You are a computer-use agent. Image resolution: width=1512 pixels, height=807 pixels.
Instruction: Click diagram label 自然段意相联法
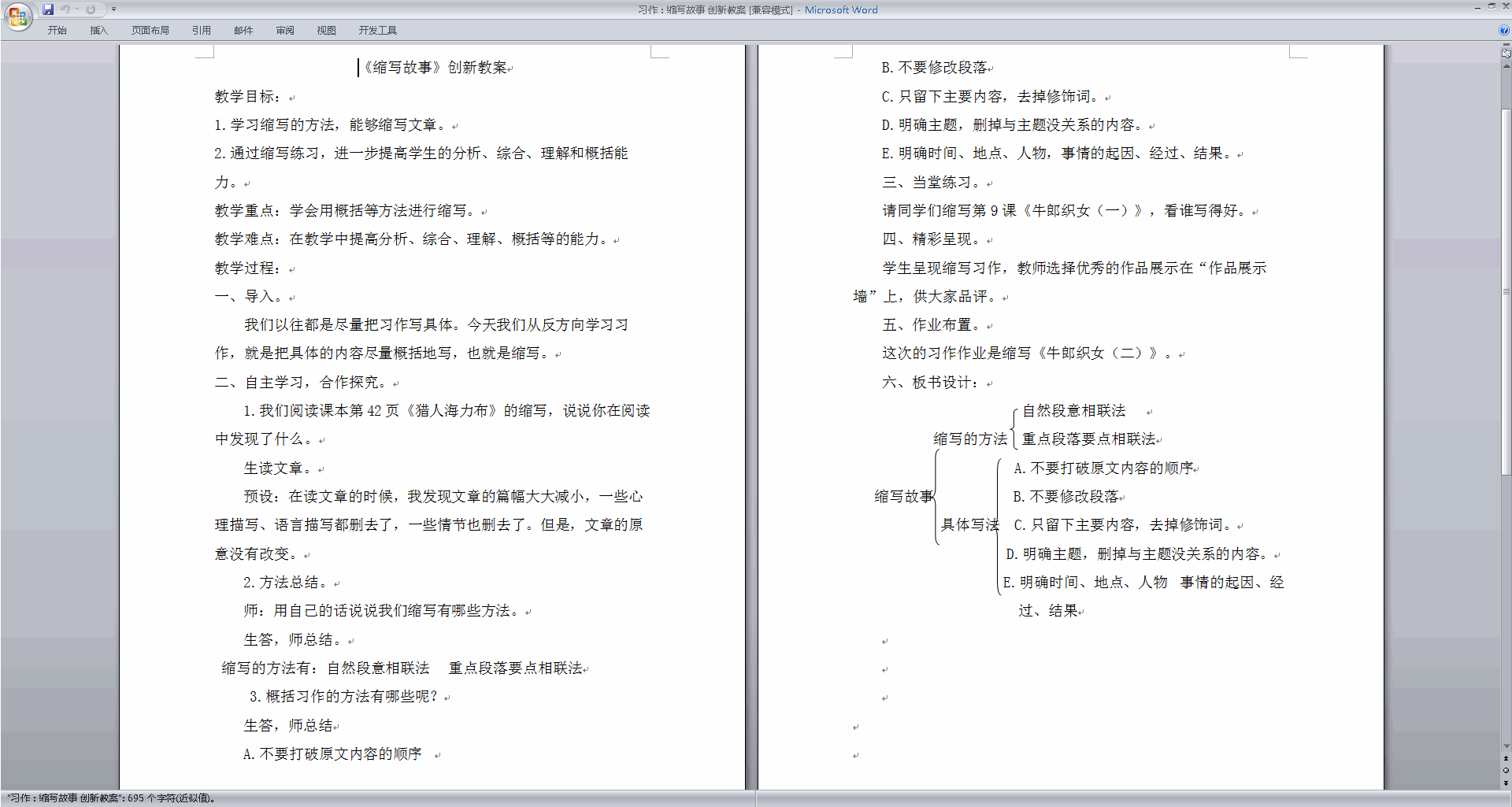click(1074, 411)
